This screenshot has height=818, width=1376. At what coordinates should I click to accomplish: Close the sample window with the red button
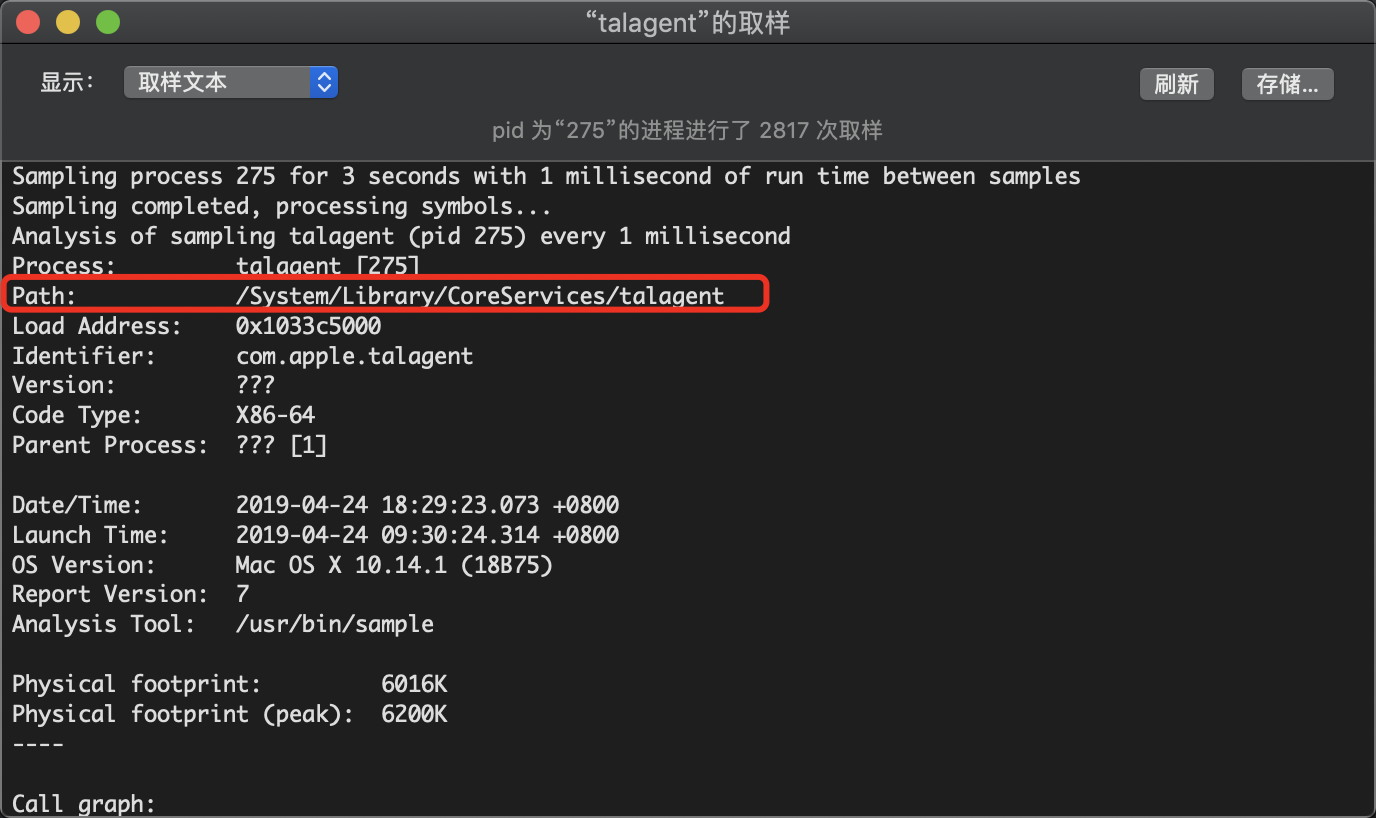tap(29, 22)
